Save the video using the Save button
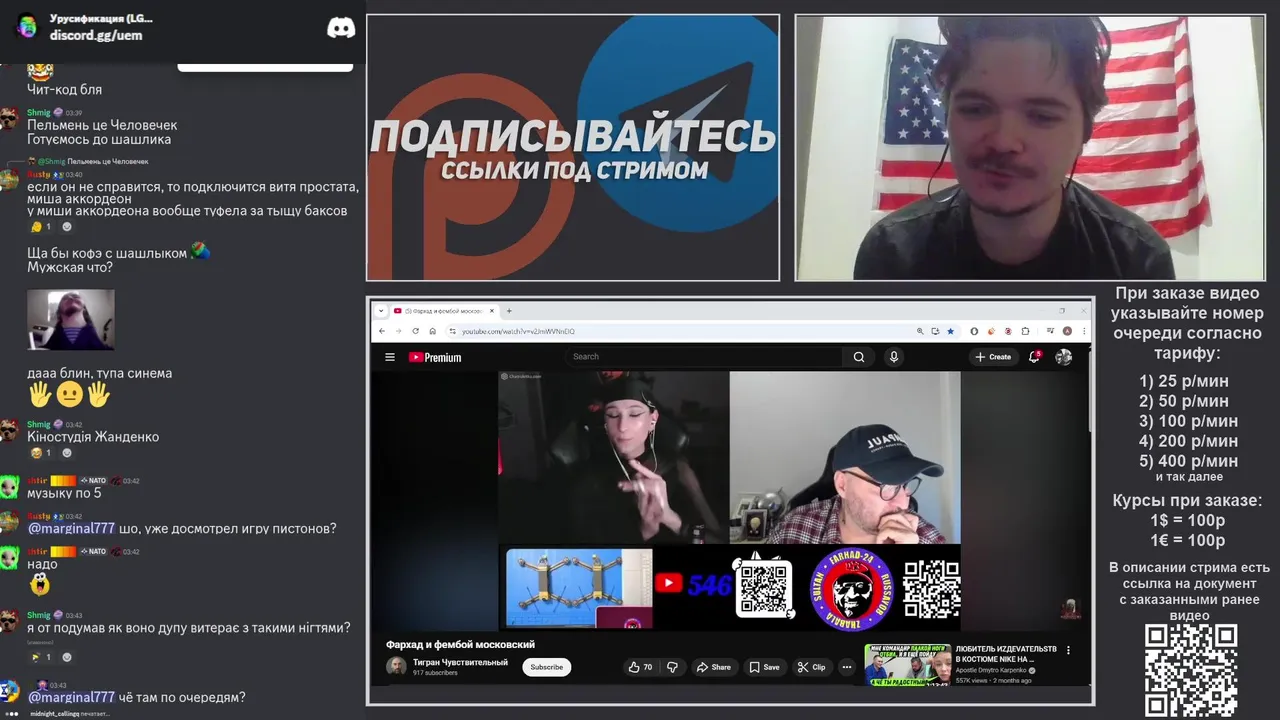This screenshot has width=1280, height=720. 765,667
